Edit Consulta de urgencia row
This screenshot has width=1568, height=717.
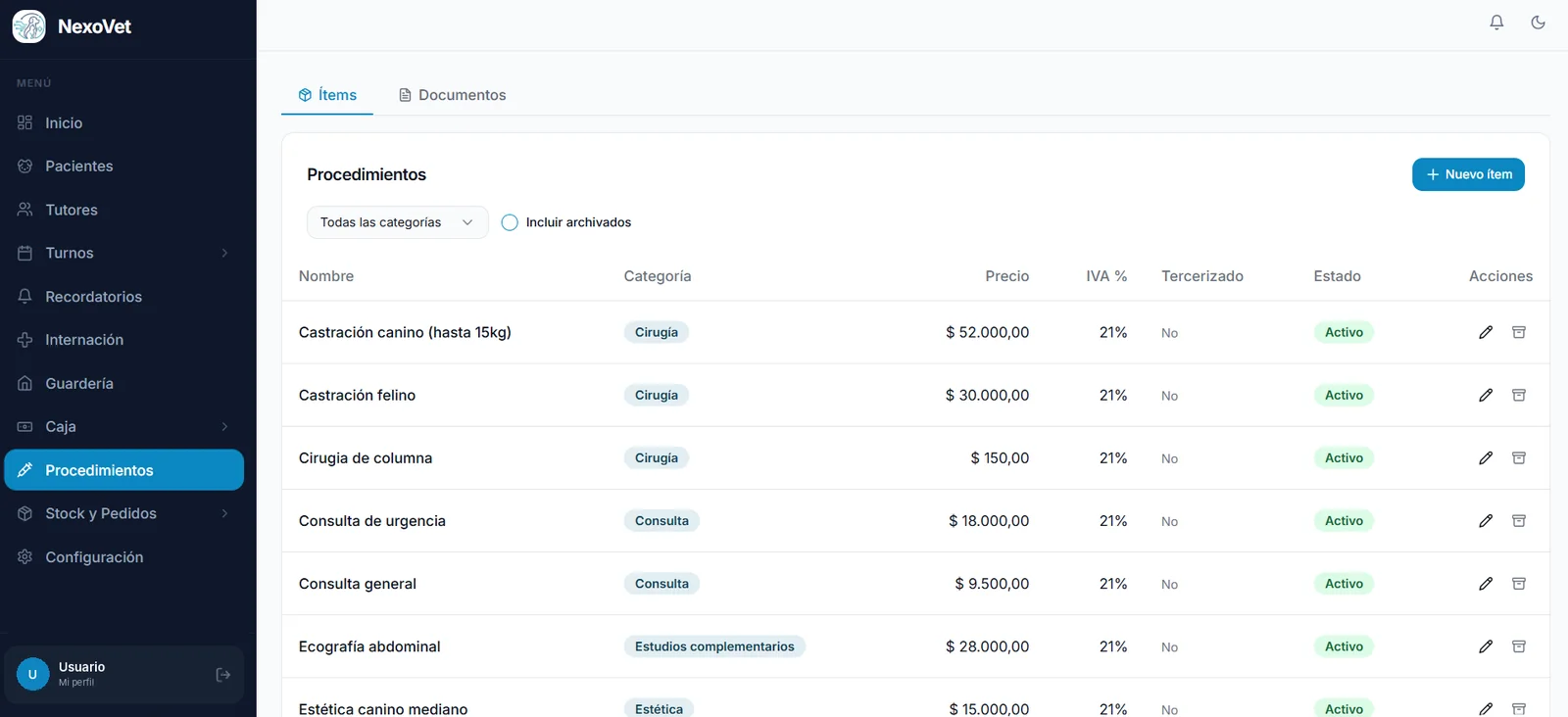click(x=1486, y=520)
